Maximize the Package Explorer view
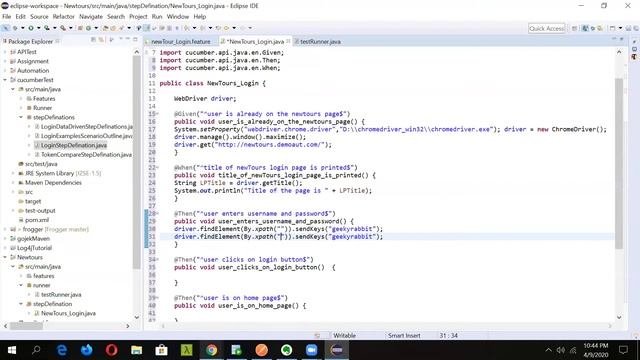 pyautogui.click(x=135, y=39)
